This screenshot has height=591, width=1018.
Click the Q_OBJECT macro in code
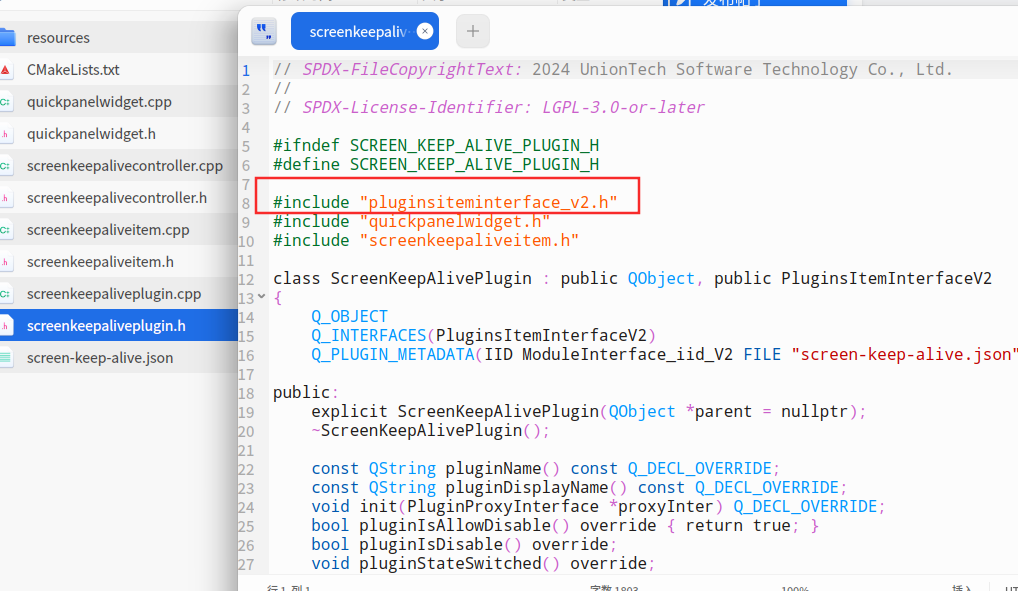pos(349,316)
